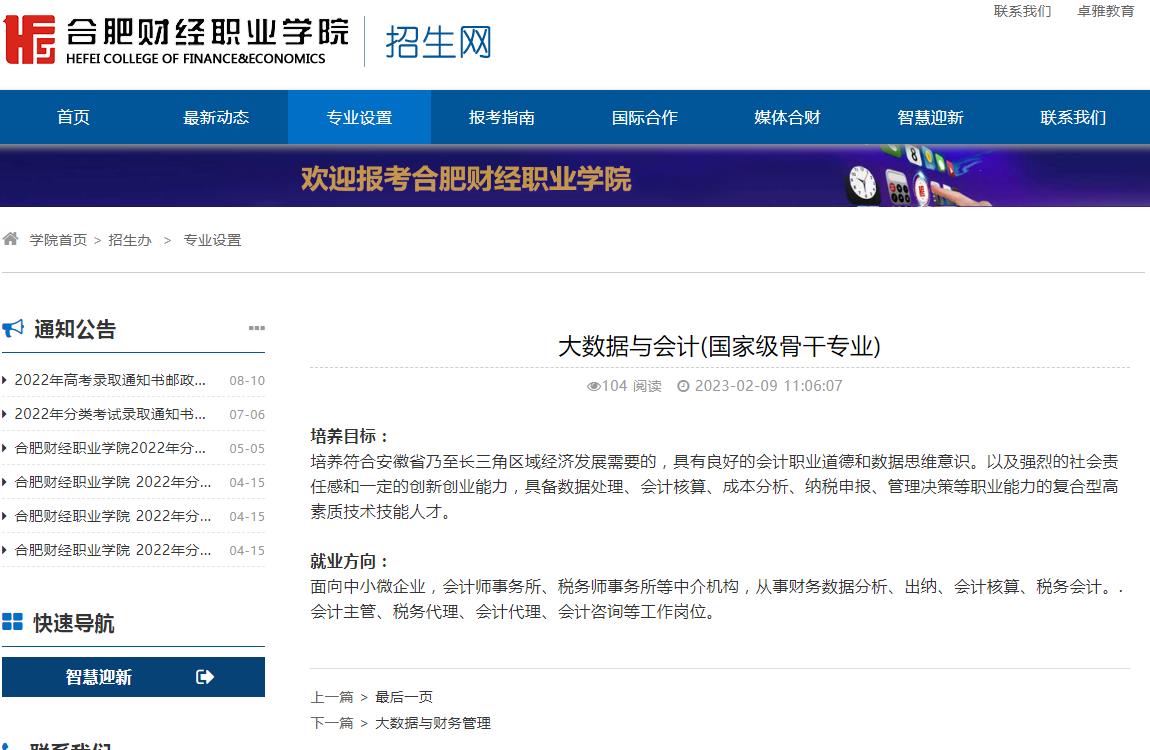Image resolution: width=1150 pixels, height=750 pixels.
Task: Open notice 2022年分类考试录取通知书...
Action: click(110, 413)
